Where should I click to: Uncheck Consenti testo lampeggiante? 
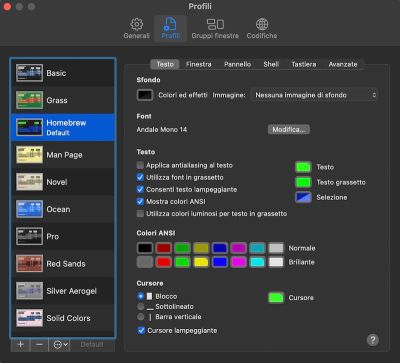click(x=140, y=189)
